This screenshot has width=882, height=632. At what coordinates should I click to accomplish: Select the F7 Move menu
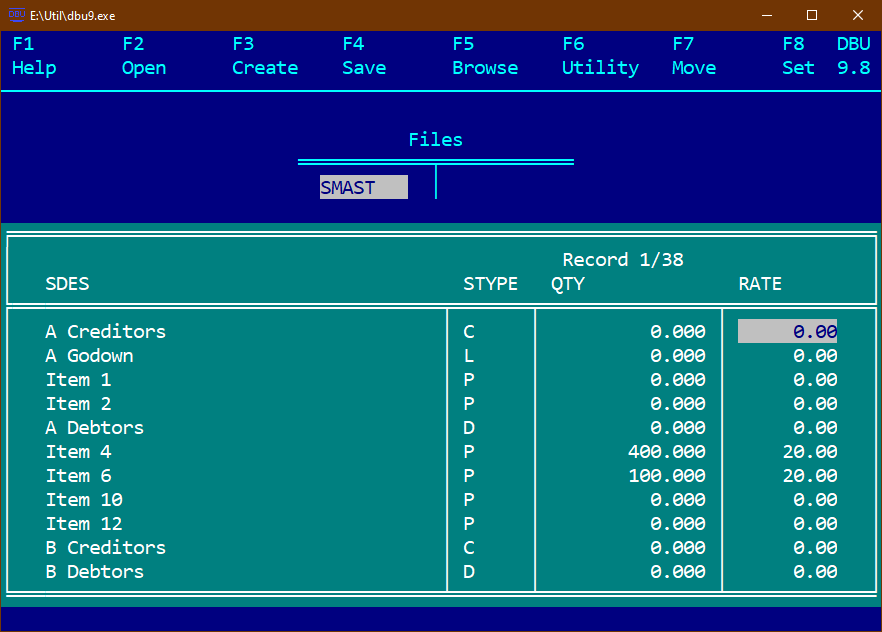[x=694, y=57]
